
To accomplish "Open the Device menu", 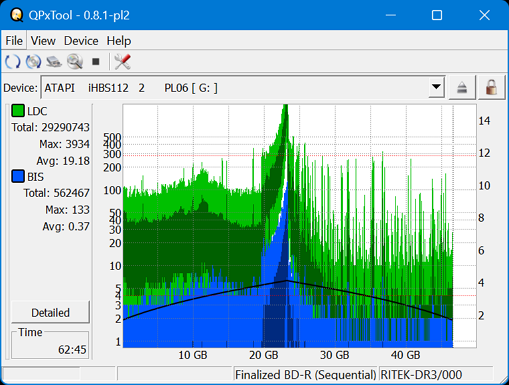I will 81,41.
